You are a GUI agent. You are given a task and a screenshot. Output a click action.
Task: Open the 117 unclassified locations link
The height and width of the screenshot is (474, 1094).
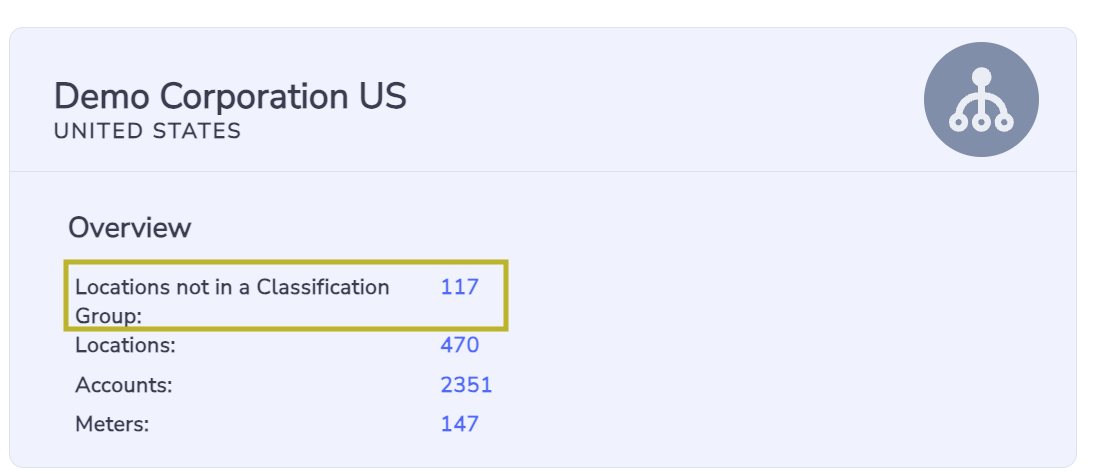pyautogui.click(x=459, y=287)
